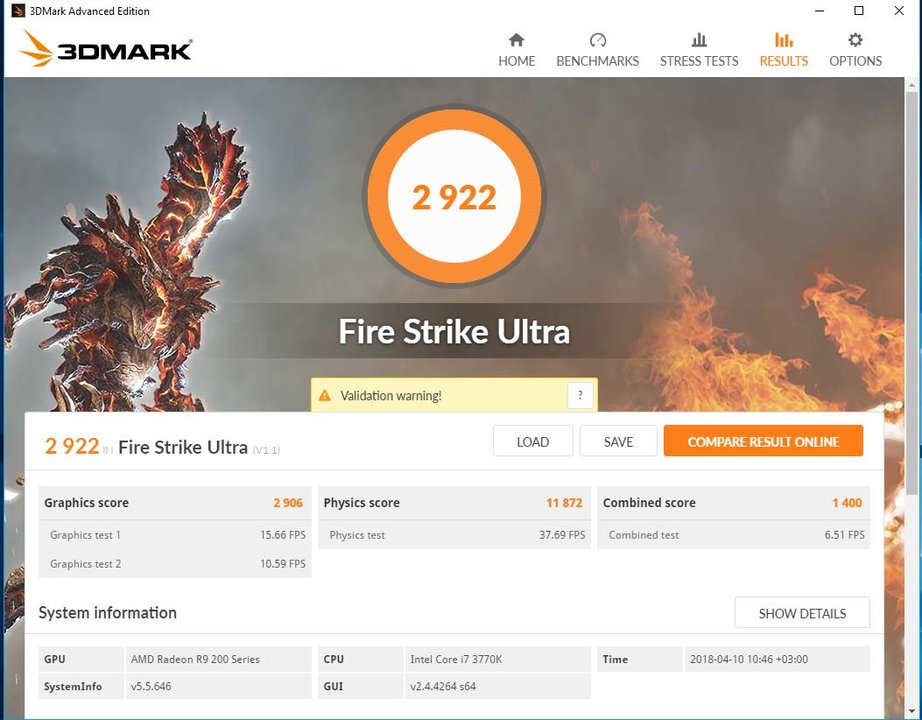Click the GUI field label
This screenshot has height=720, width=922.
coord(333,686)
